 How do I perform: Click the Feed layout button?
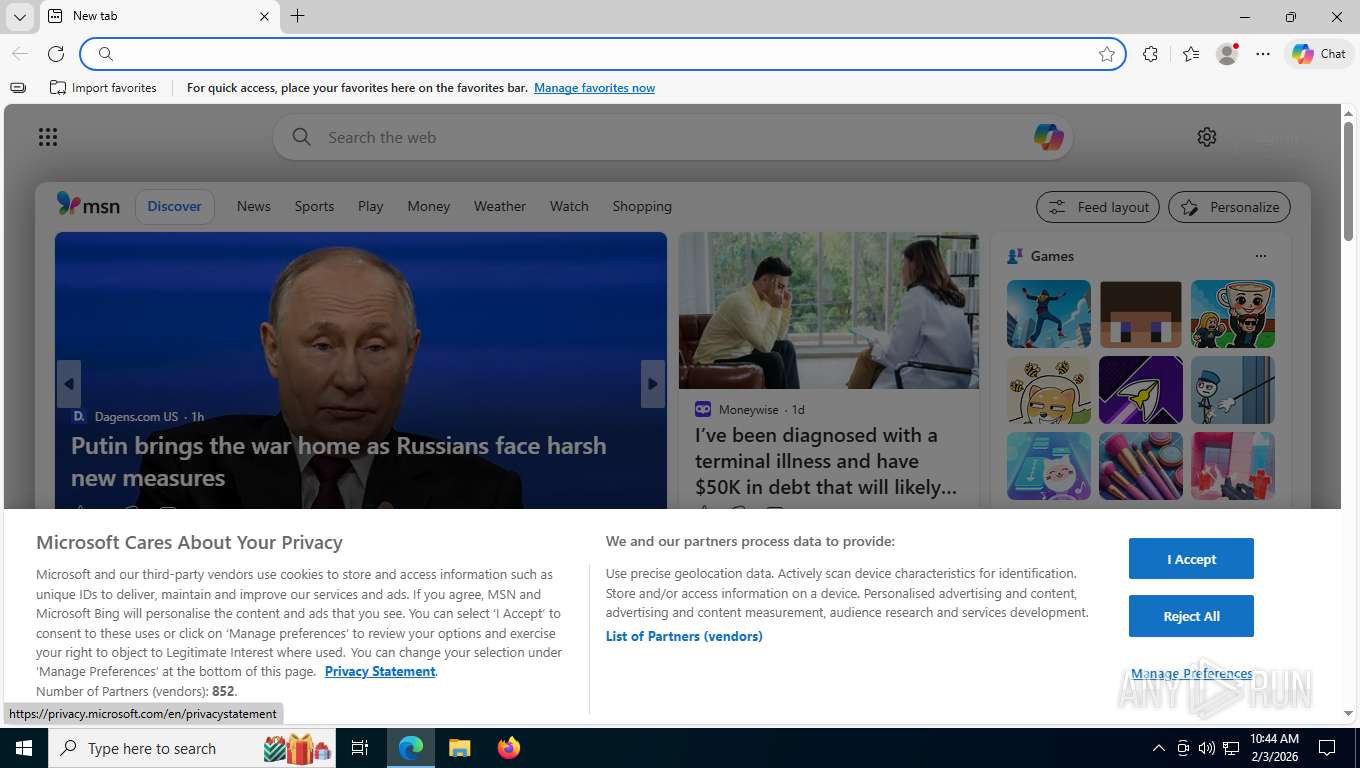pyautogui.click(x=1098, y=207)
